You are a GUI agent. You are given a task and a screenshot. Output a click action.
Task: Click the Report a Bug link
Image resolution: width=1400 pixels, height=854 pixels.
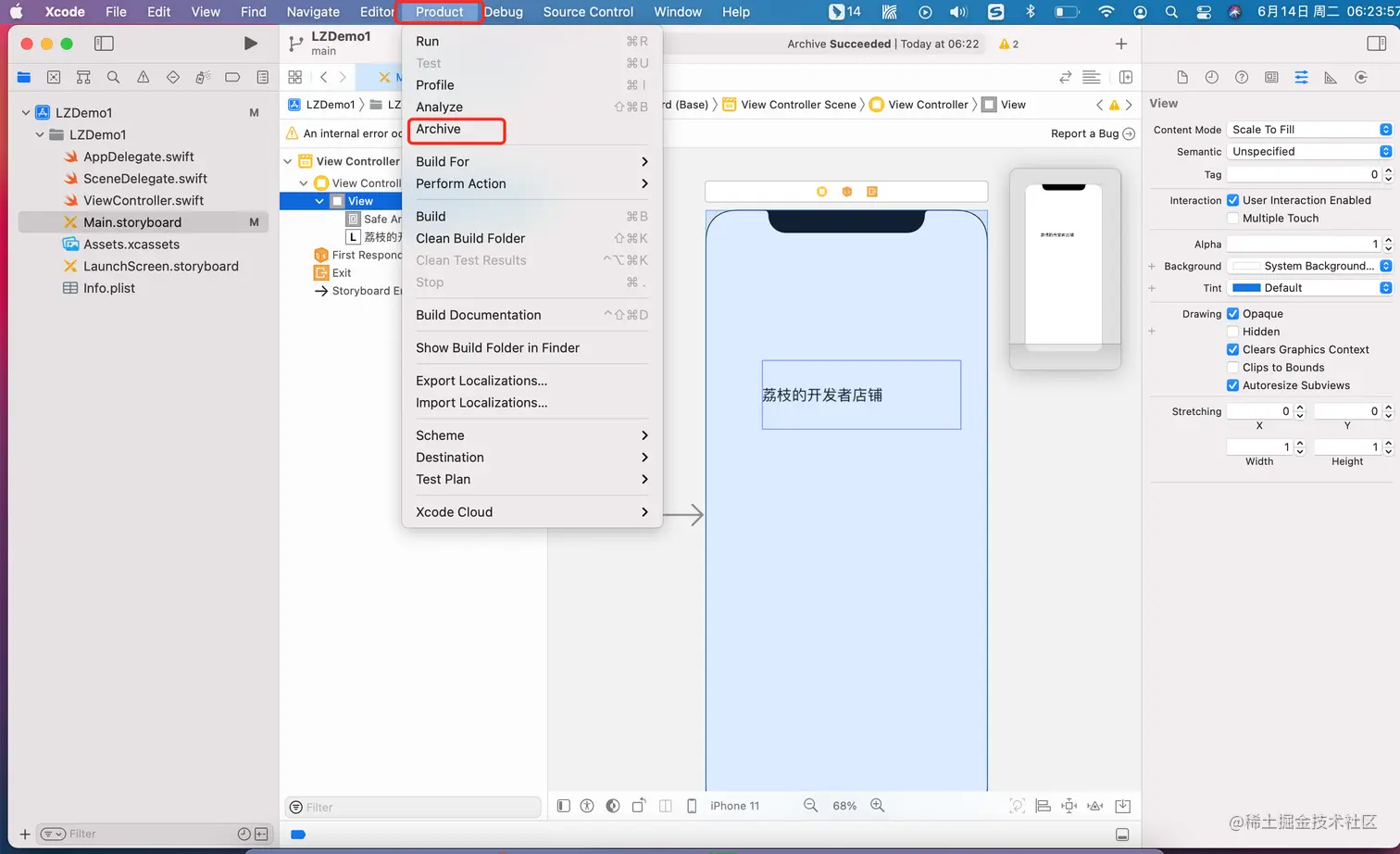pyautogui.click(x=1085, y=132)
